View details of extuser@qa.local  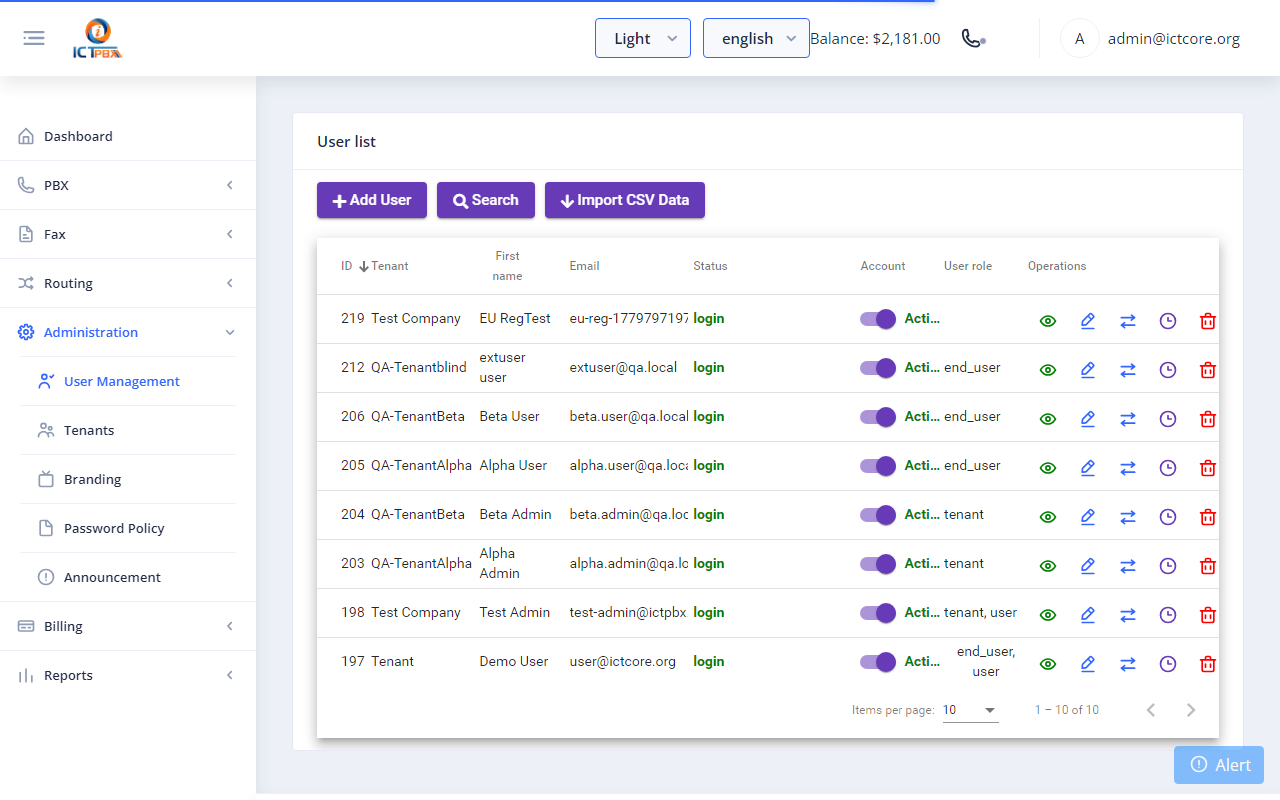coord(1048,370)
